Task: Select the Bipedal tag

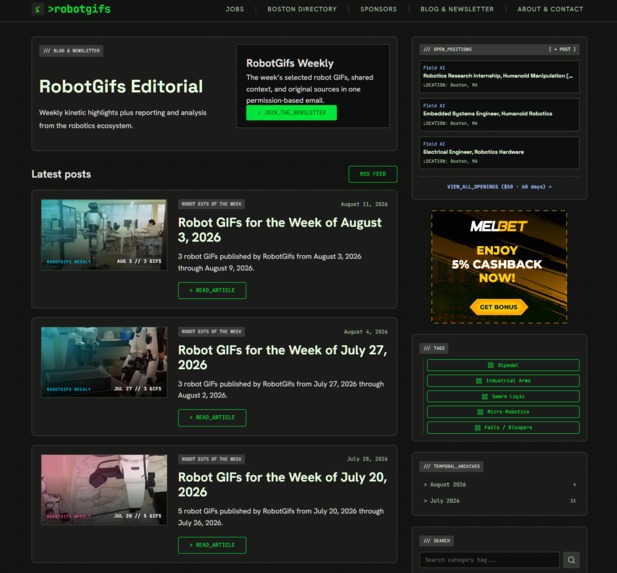Action: [503, 365]
